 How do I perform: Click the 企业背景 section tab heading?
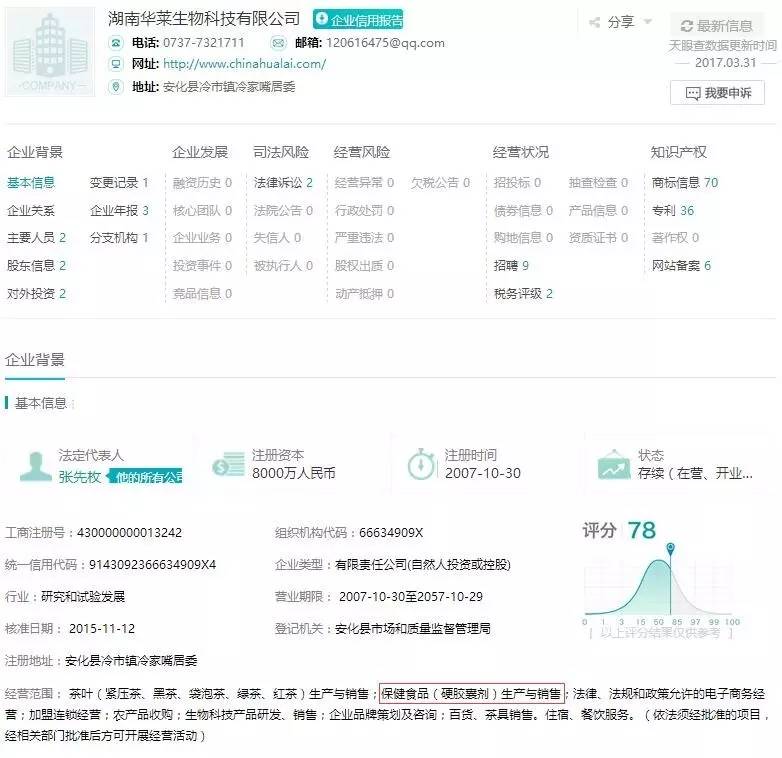coord(35,360)
